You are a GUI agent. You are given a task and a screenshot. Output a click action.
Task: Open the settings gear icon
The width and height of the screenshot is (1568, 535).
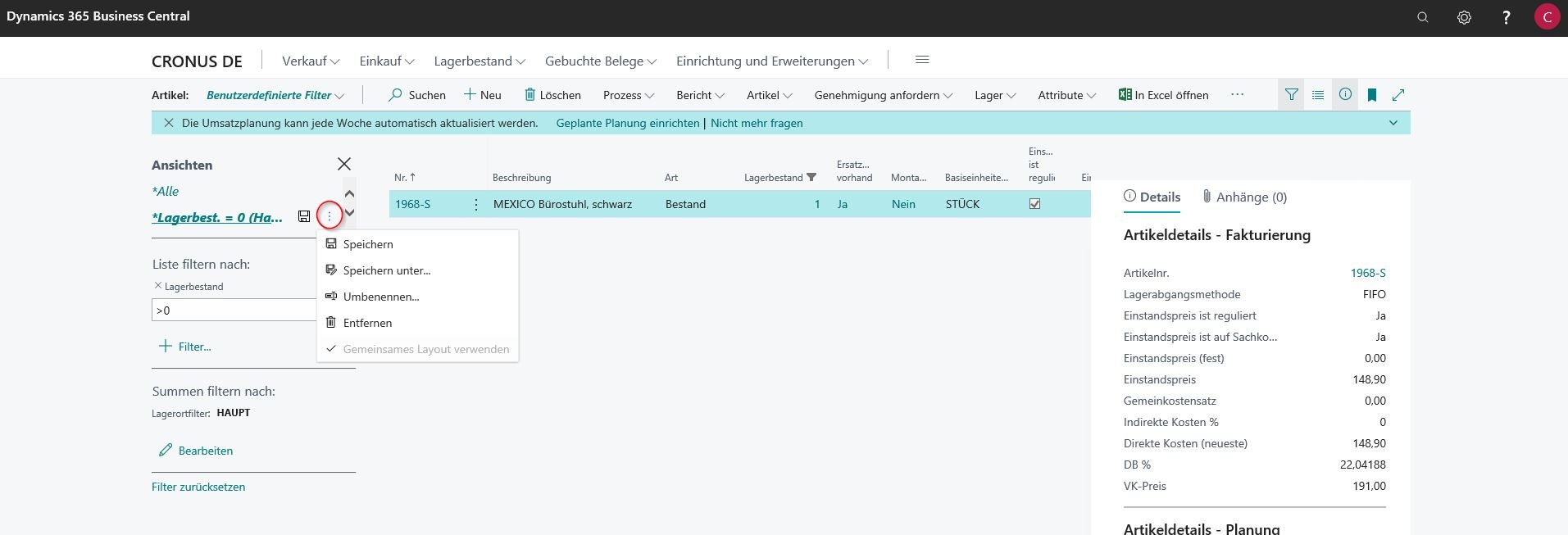pyautogui.click(x=1464, y=17)
